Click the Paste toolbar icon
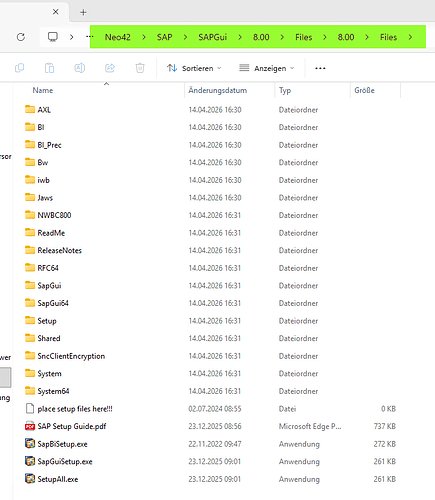This screenshot has height=500, width=435. tap(49, 68)
